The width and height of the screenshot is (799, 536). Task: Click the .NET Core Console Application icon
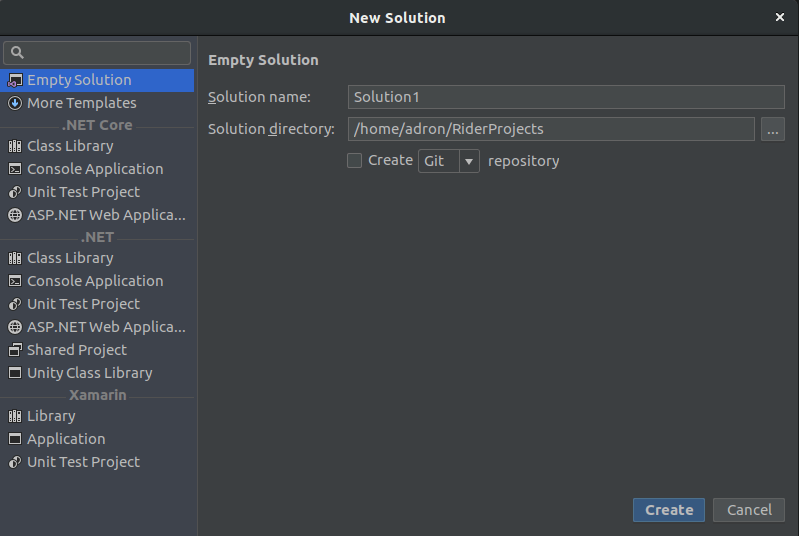[x=15, y=169]
